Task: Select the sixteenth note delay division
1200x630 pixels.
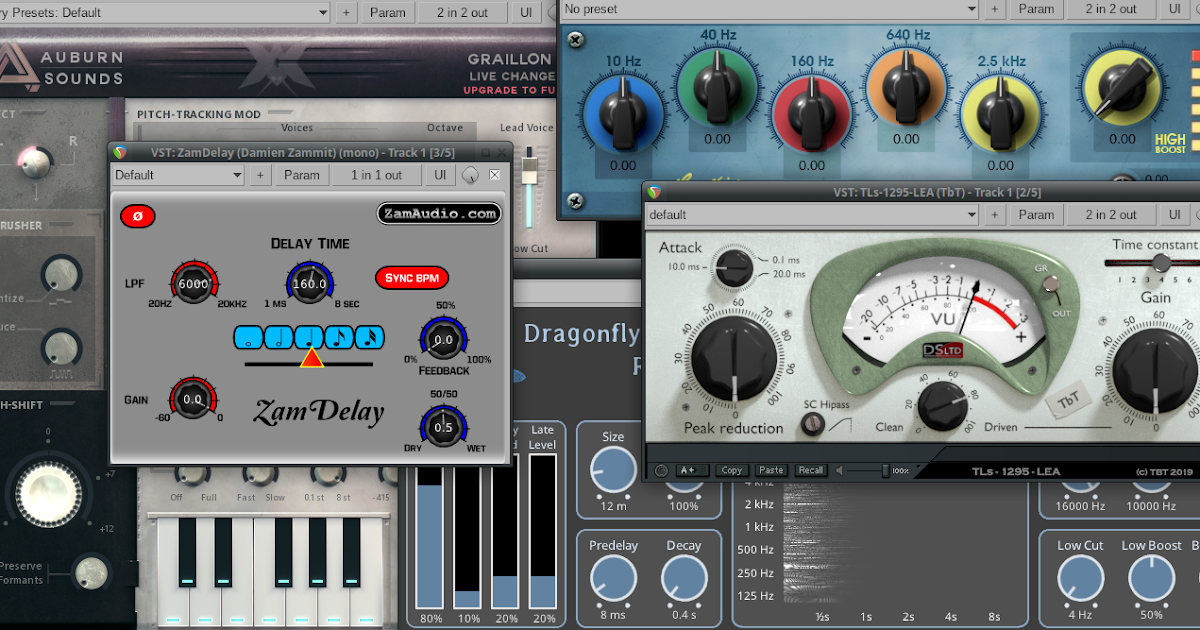Action: coord(370,338)
